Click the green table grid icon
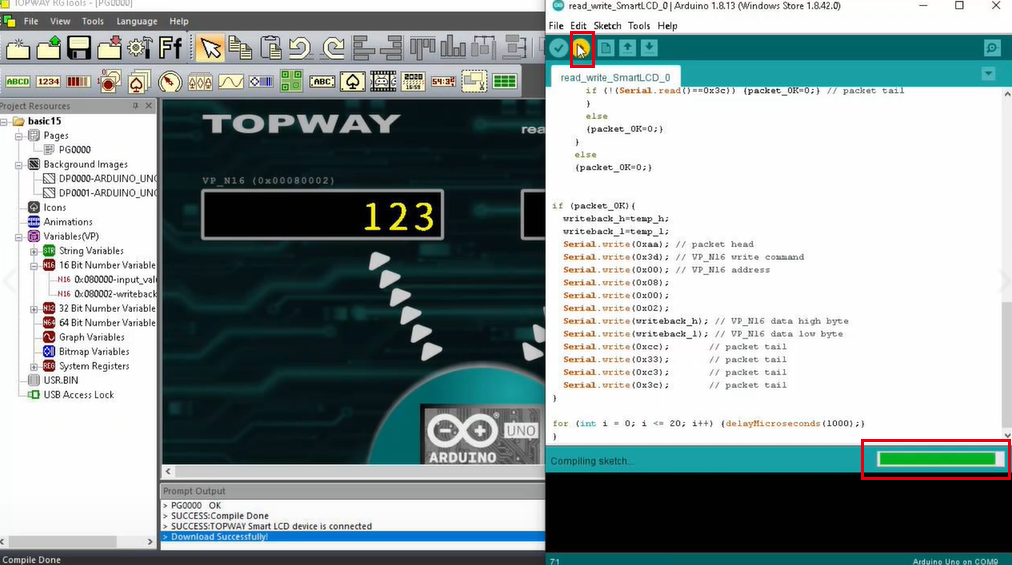1012x565 pixels. click(504, 81)
